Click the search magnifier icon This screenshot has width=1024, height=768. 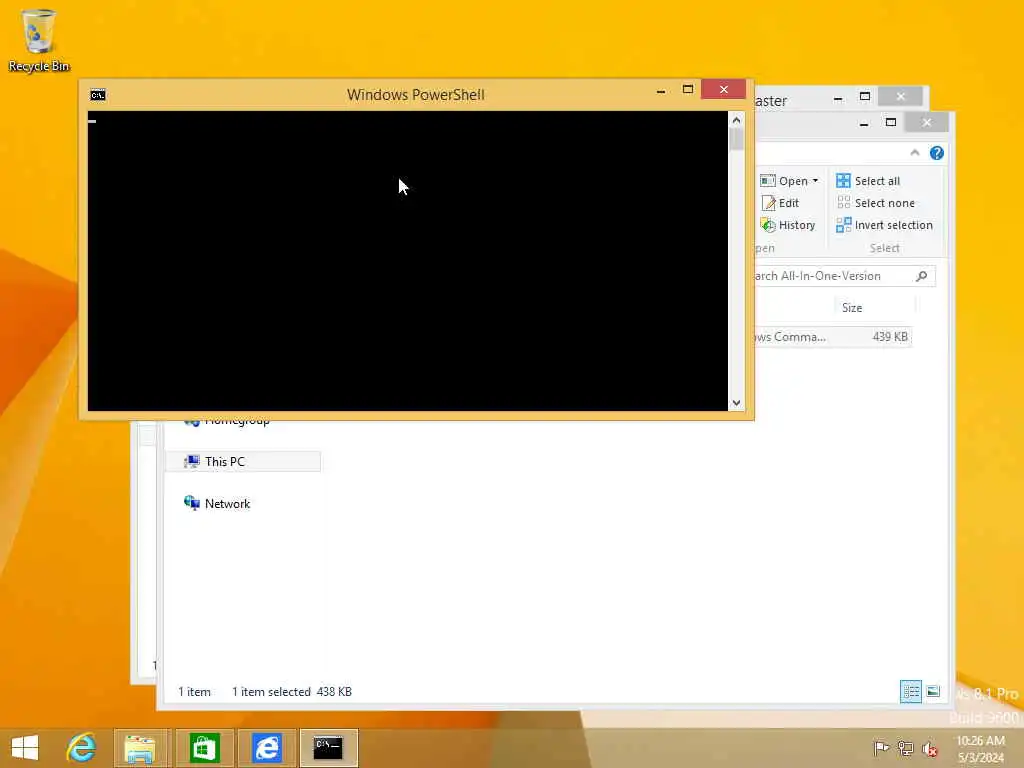[x=921, y=276]
